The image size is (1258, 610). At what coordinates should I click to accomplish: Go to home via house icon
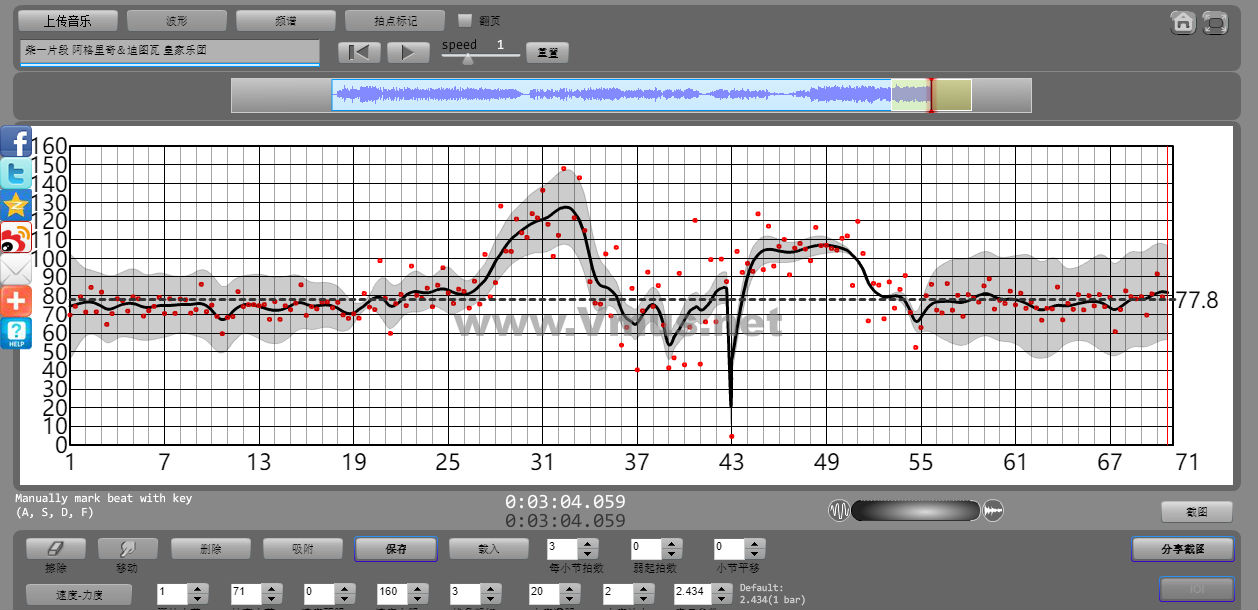click(x=1183, y=22)
